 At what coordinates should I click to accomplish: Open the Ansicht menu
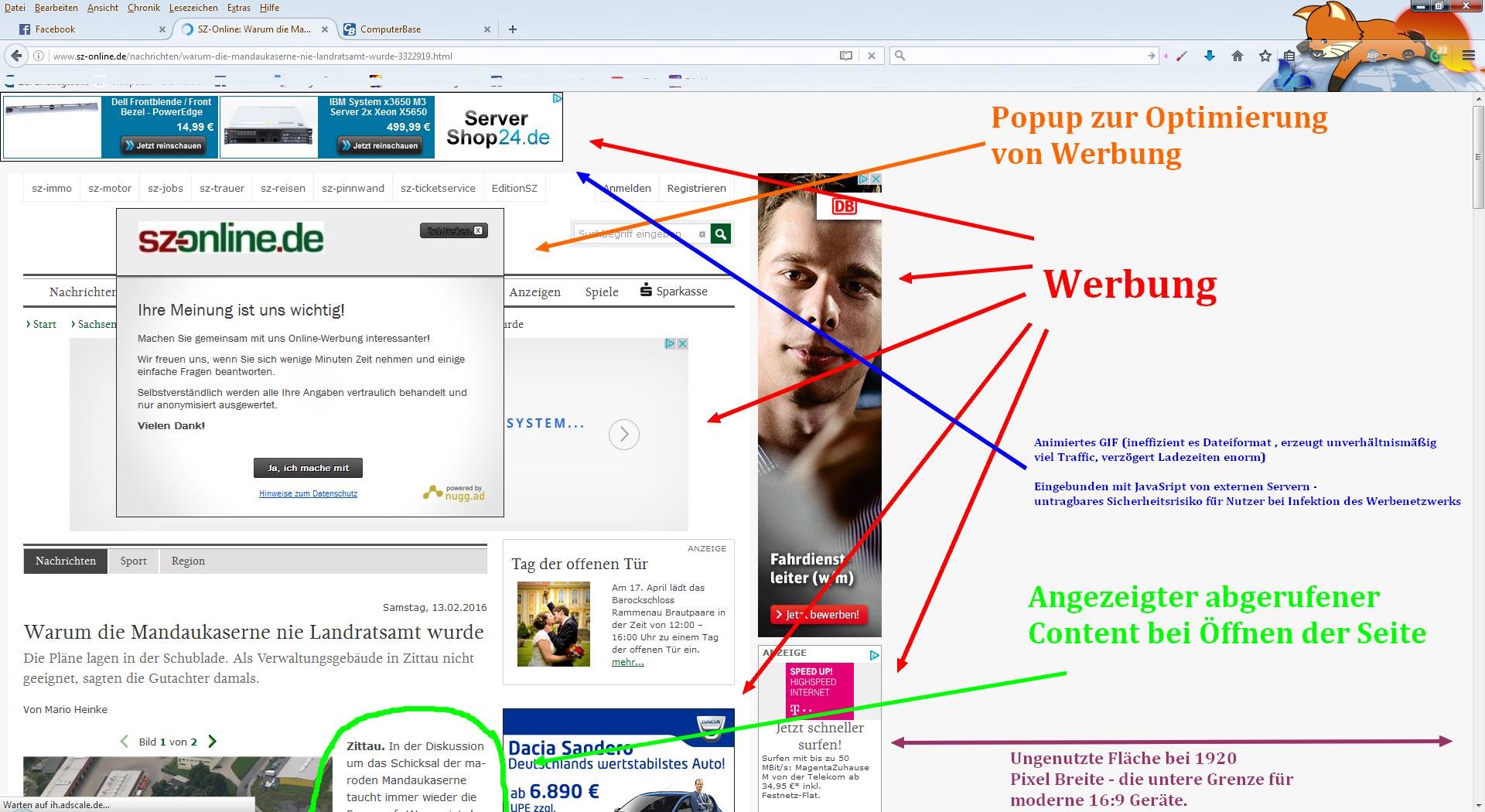(103, 8)
